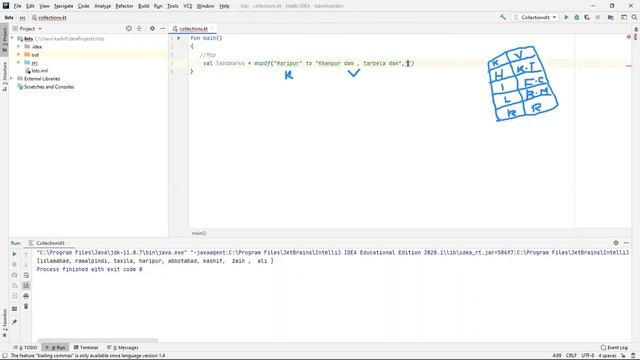This screenshot has width=640, height=360.
Task: Click the 4 spaces indent setting in status bar
Action: click(x=607, y=356)
